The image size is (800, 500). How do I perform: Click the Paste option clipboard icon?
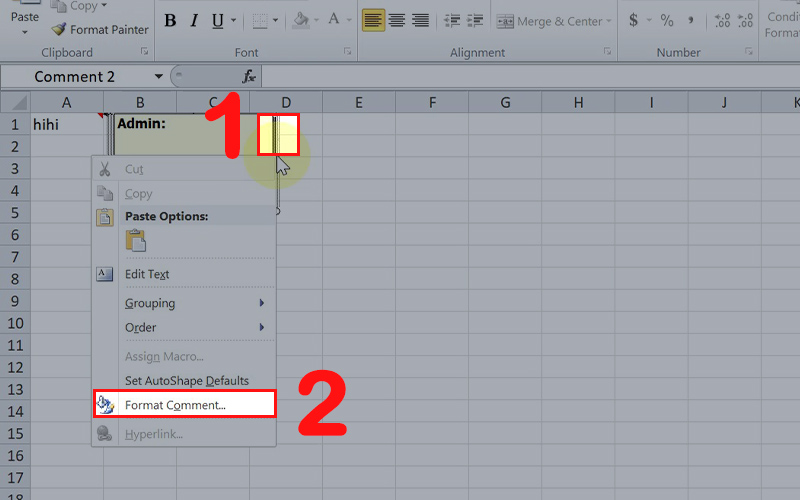point(136,241)
